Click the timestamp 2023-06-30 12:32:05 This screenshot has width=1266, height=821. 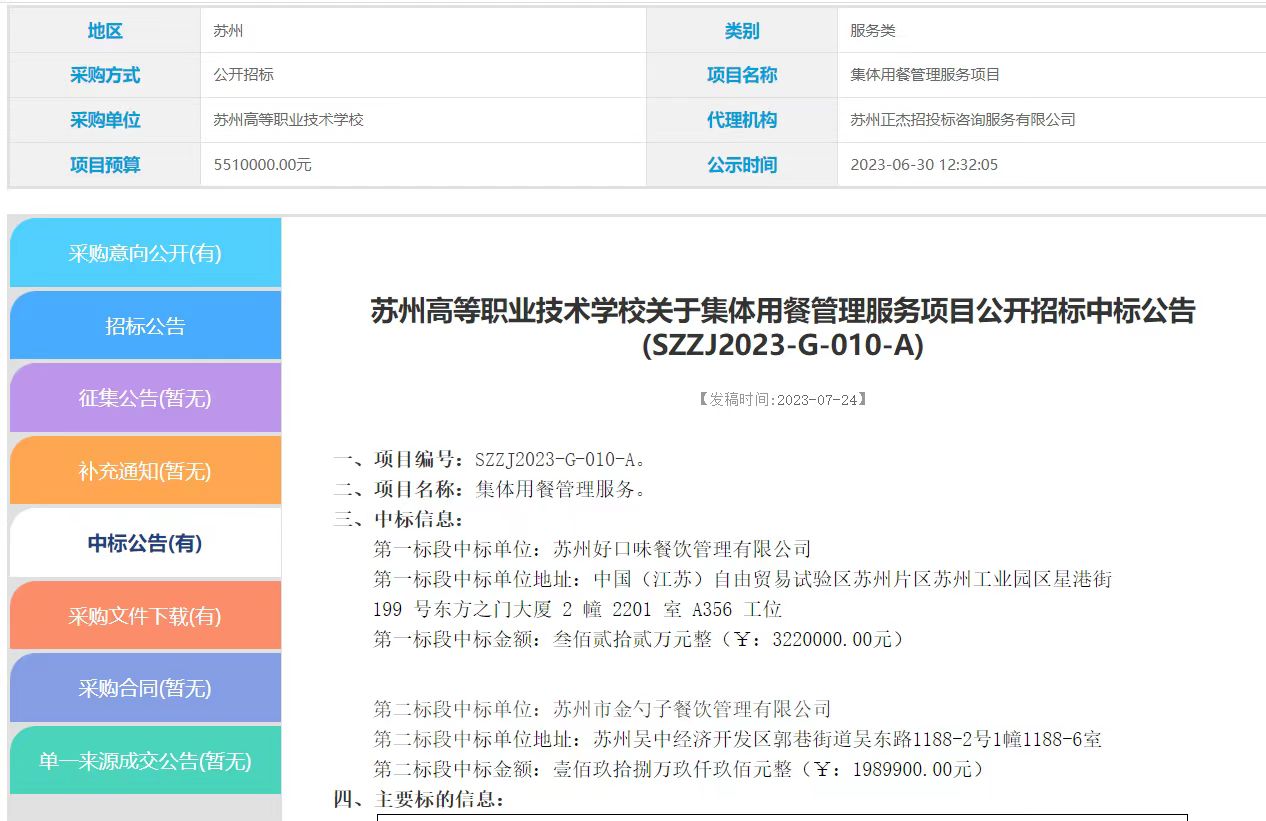tap(924, 165)
